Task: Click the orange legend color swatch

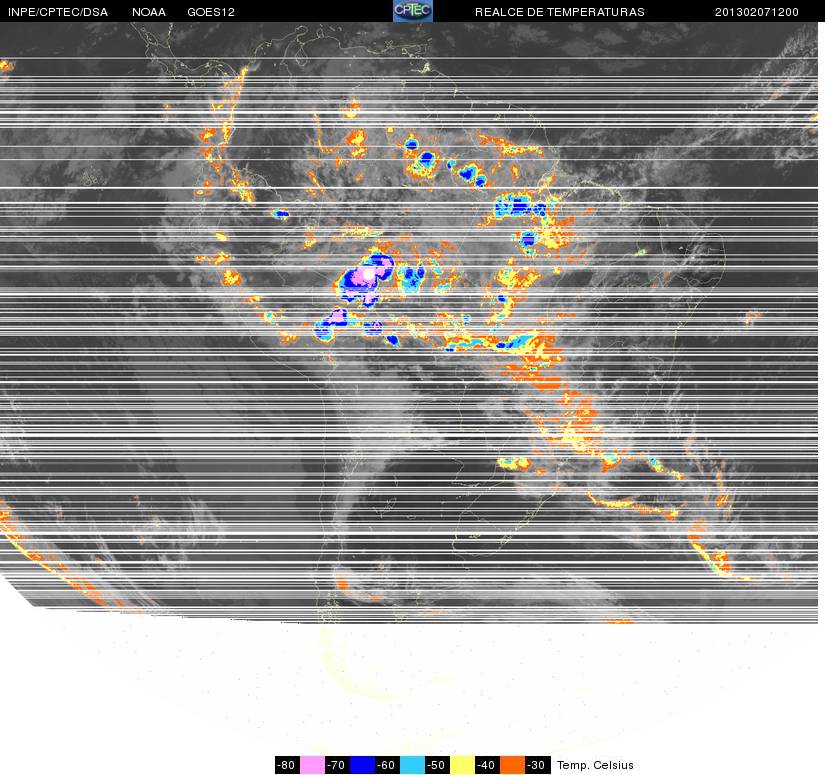Action: tap(512, 765)
